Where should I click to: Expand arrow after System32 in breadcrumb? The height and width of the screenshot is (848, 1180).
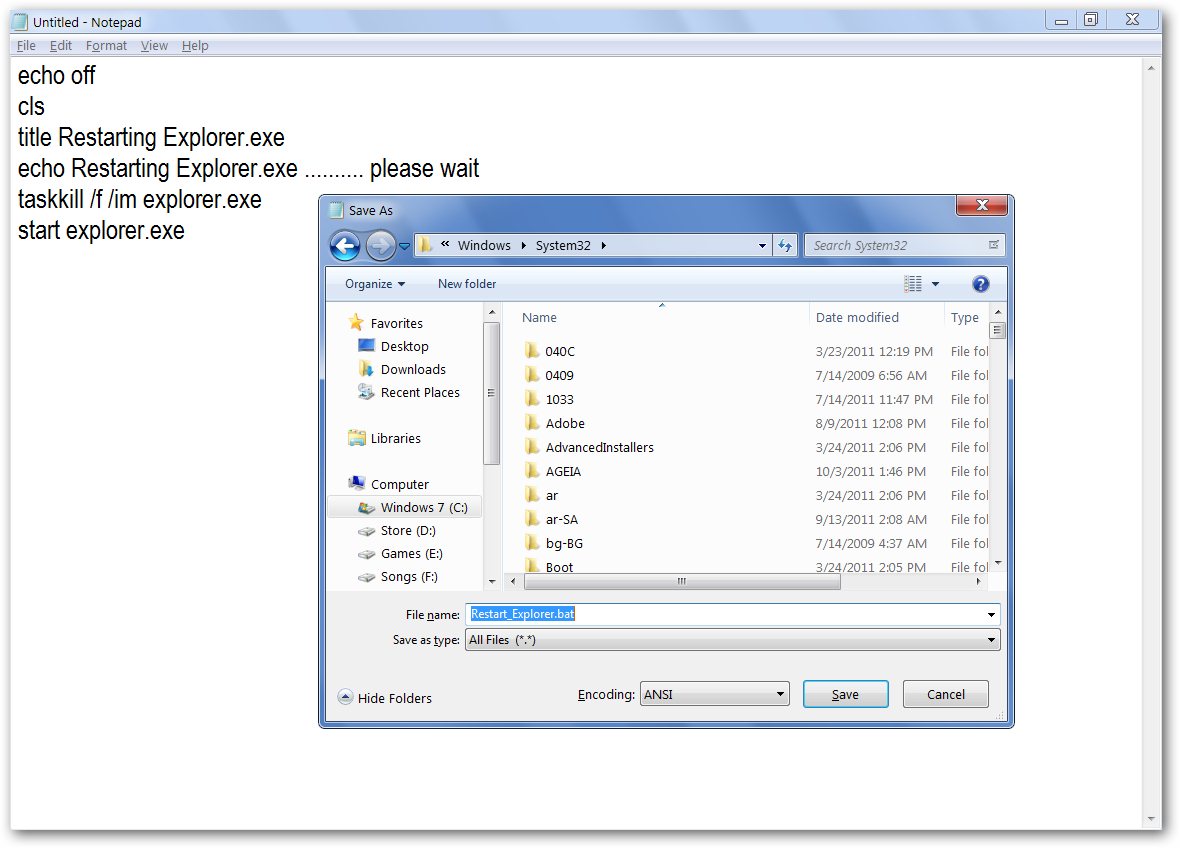(604, 245)
